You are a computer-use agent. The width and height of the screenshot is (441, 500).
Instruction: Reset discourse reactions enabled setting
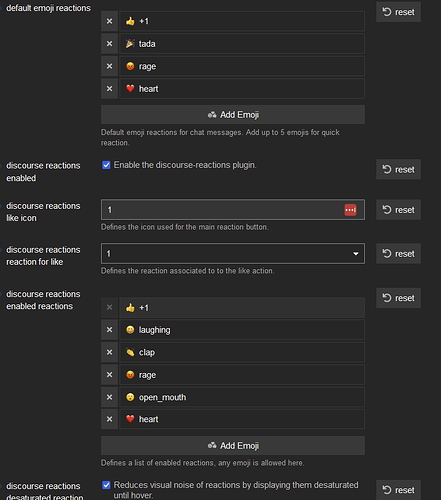tap(398, 169)
